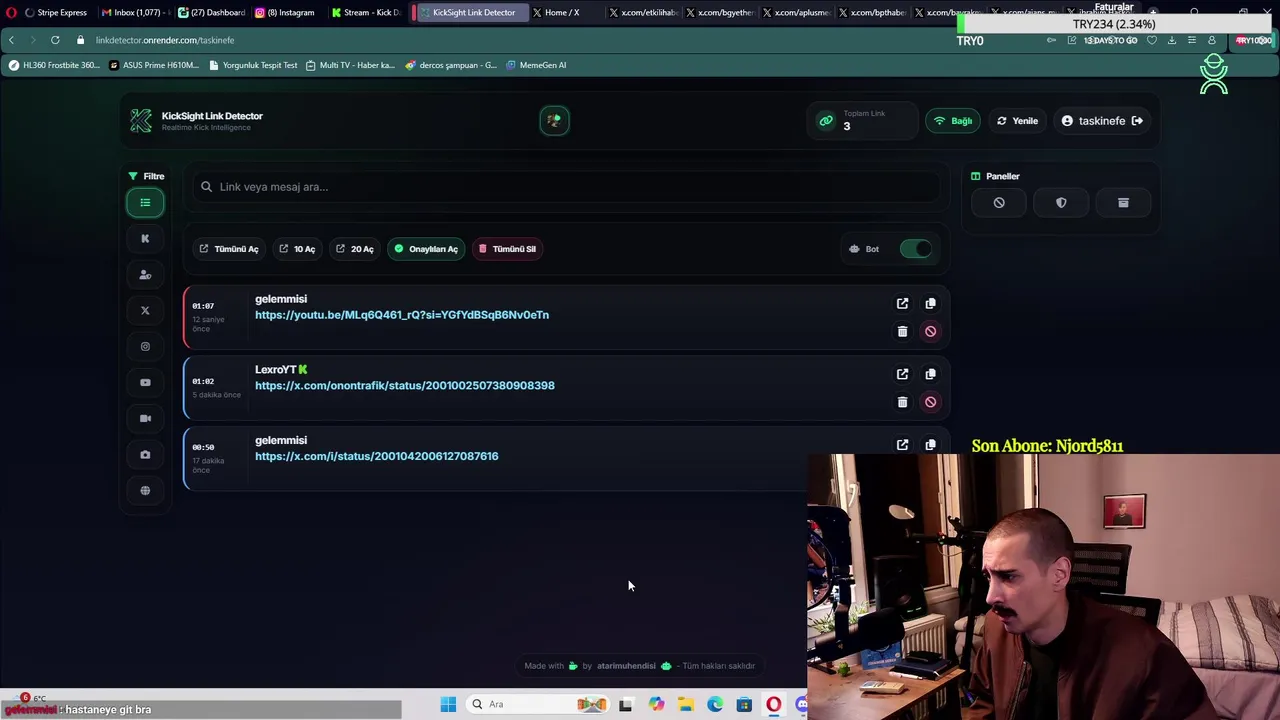Image resolution: width=1280 pixels, height=720 pixels.
Task: Click Tümünü Aç button
Action: [228, 249]
